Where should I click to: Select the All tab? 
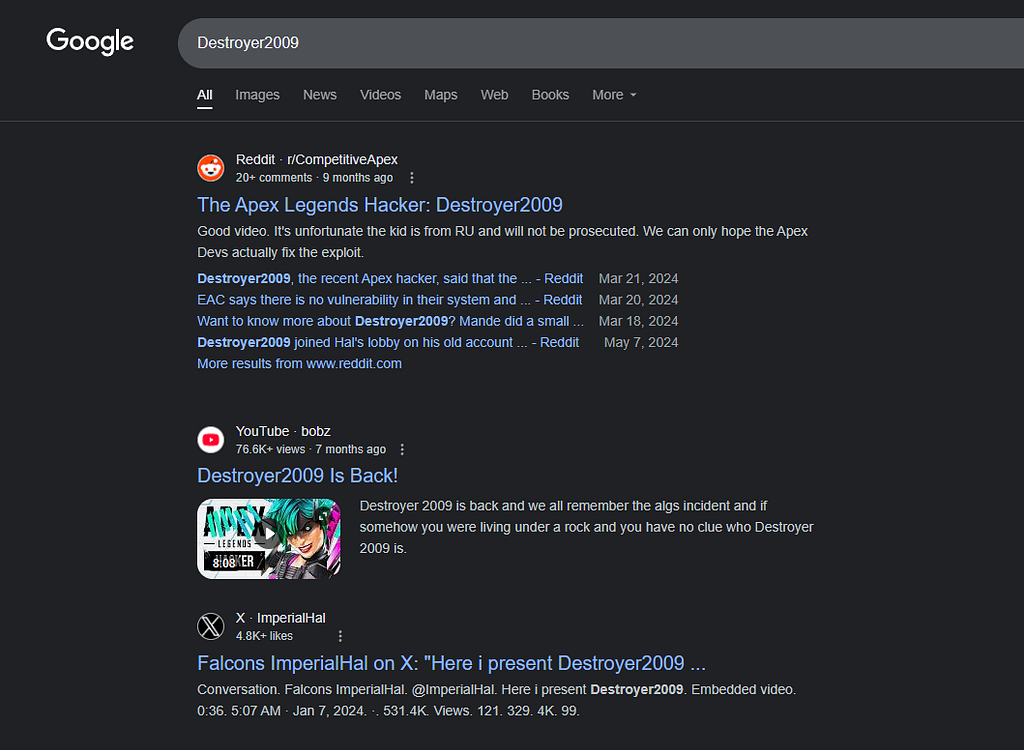[x=204, y=95]
